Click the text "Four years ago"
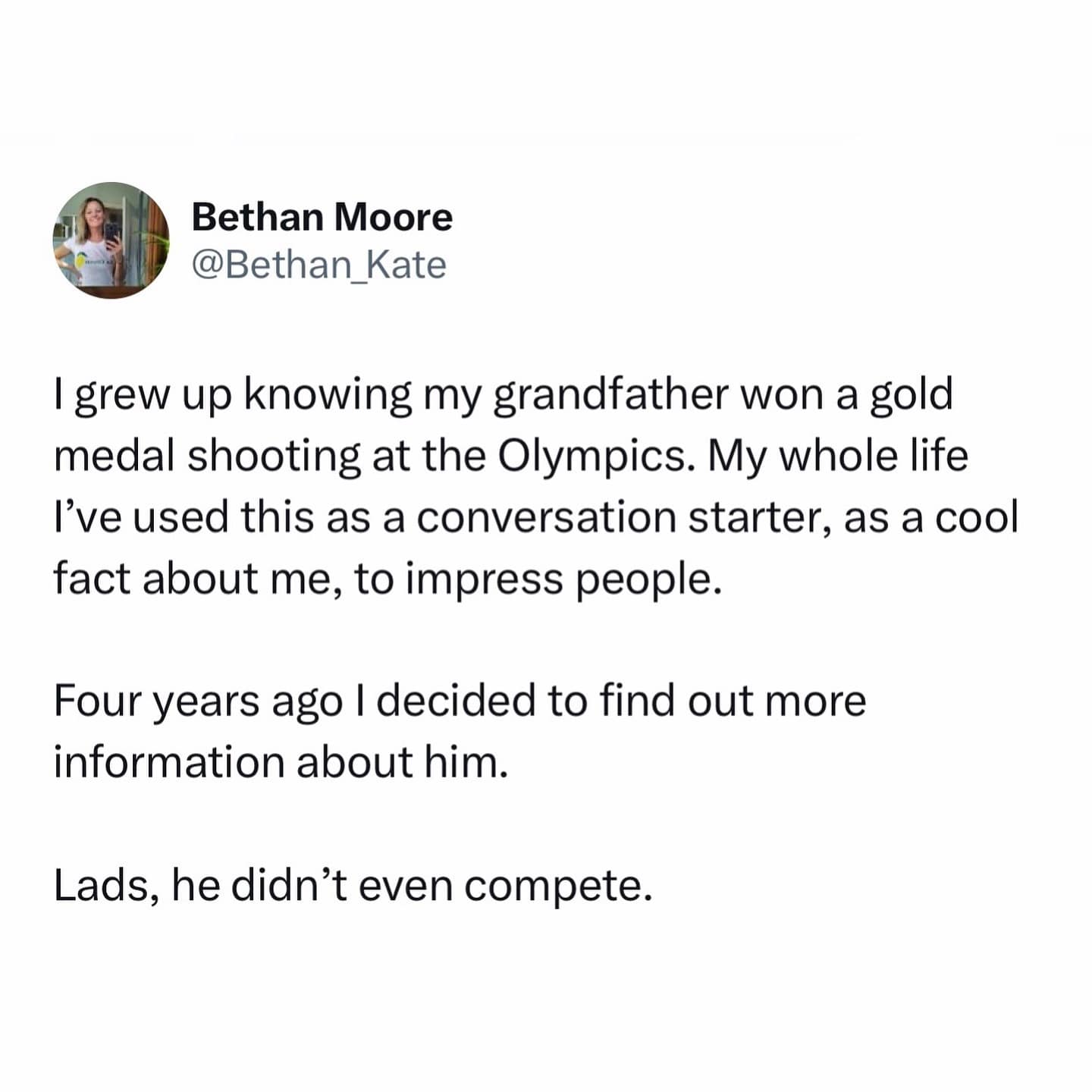 click(197, 701)
